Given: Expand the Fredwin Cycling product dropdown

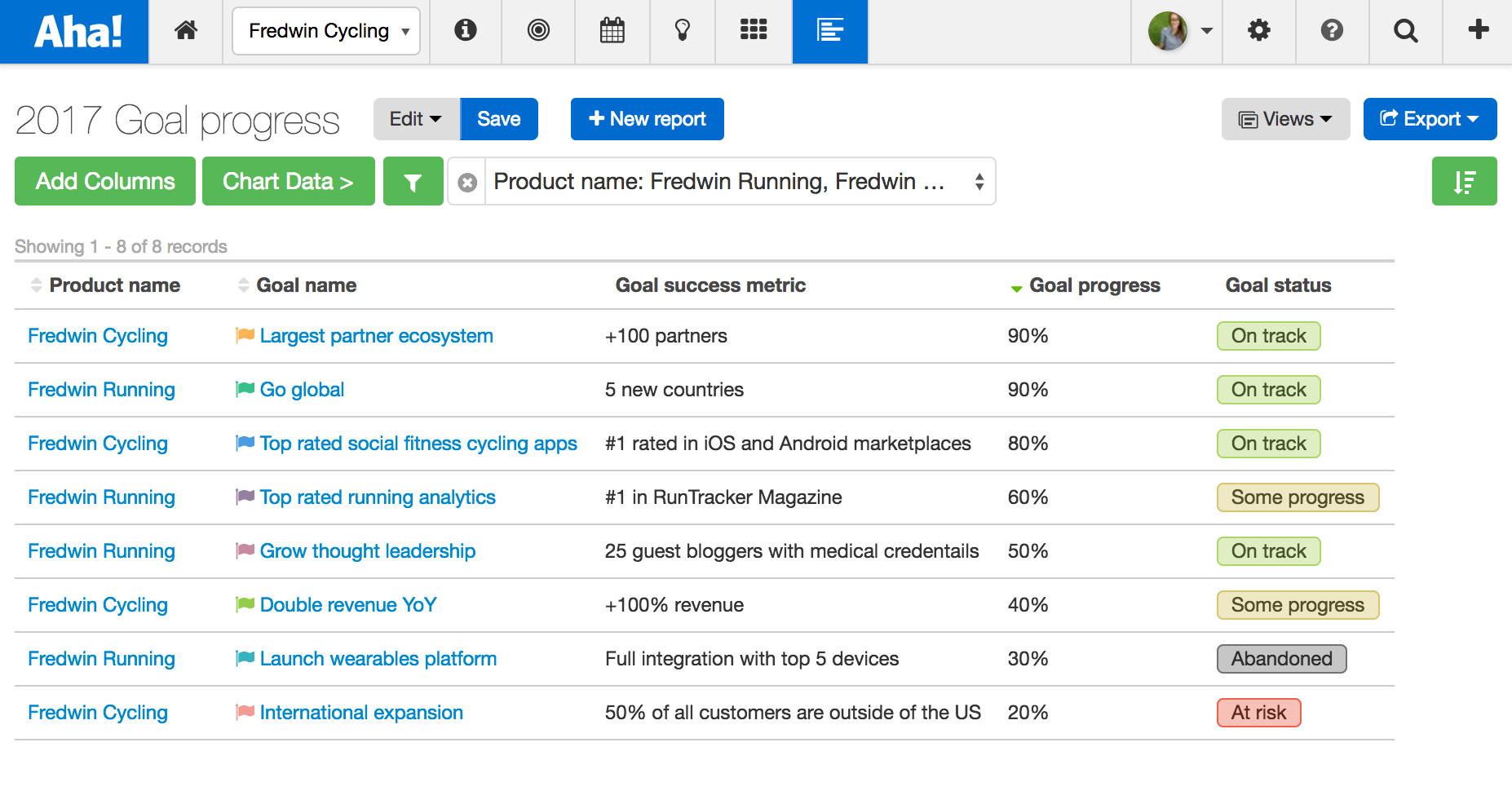Looking at the screenshot, I should click(x=326, y=31).
